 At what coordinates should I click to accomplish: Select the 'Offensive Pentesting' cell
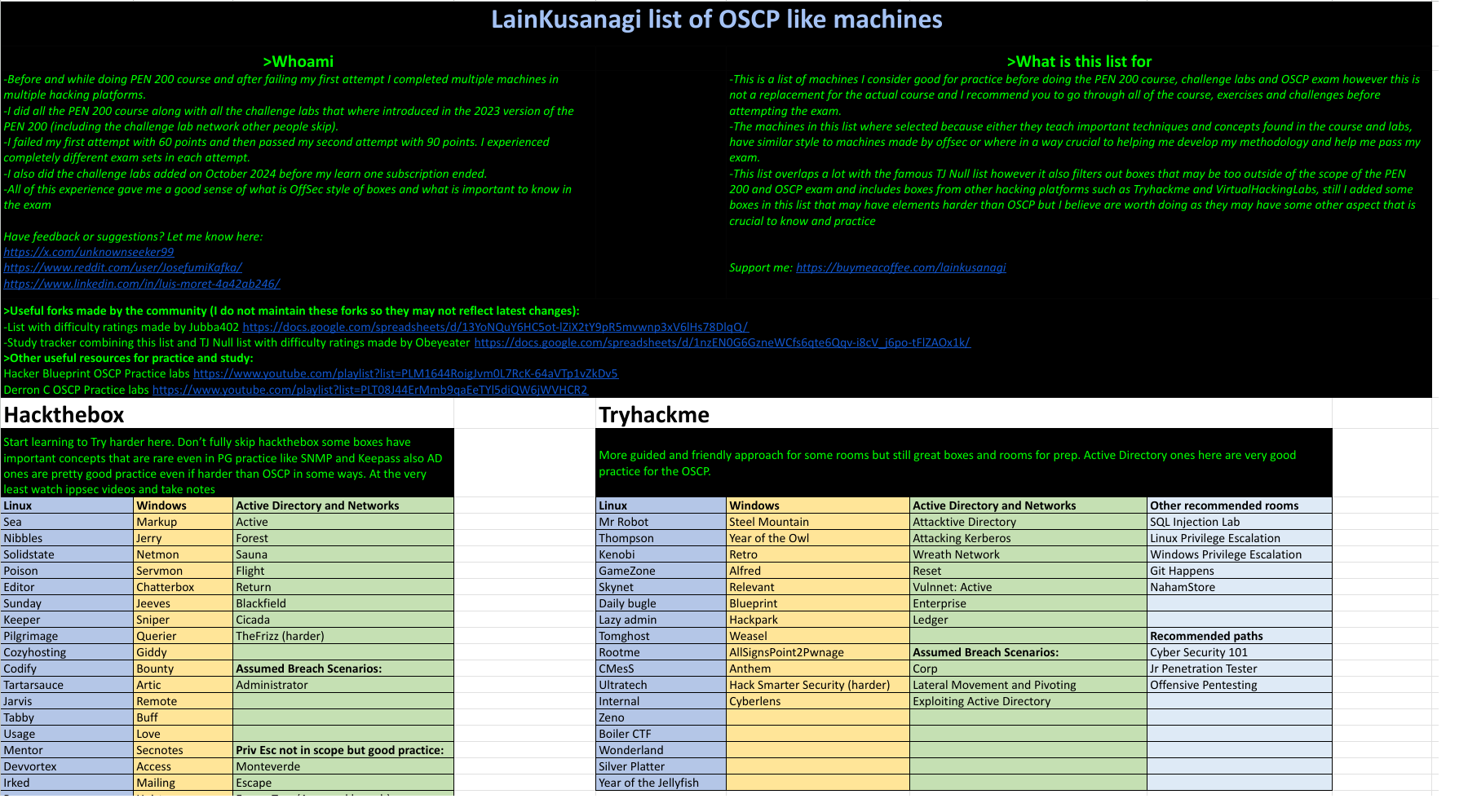coord(1240,685)
